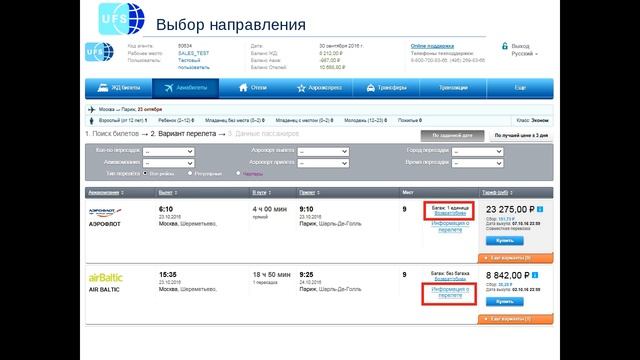Viewport: 640px width, 360px height.
Task: Click the blue info icon next to 23 275,00 price
Action: pos(540,209)
